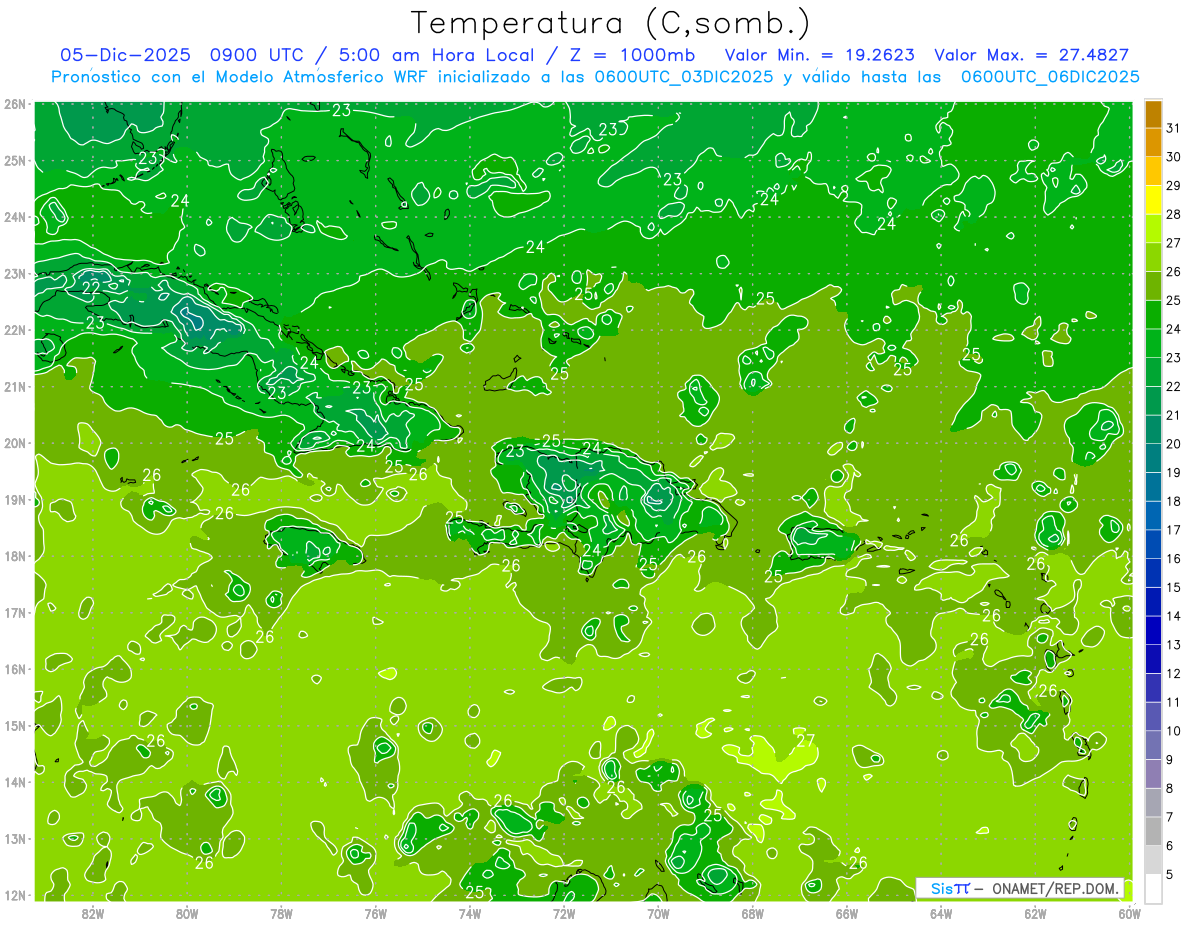
Task: Pick the purple swatch between 9 and 10
Action: point(1153,745)
